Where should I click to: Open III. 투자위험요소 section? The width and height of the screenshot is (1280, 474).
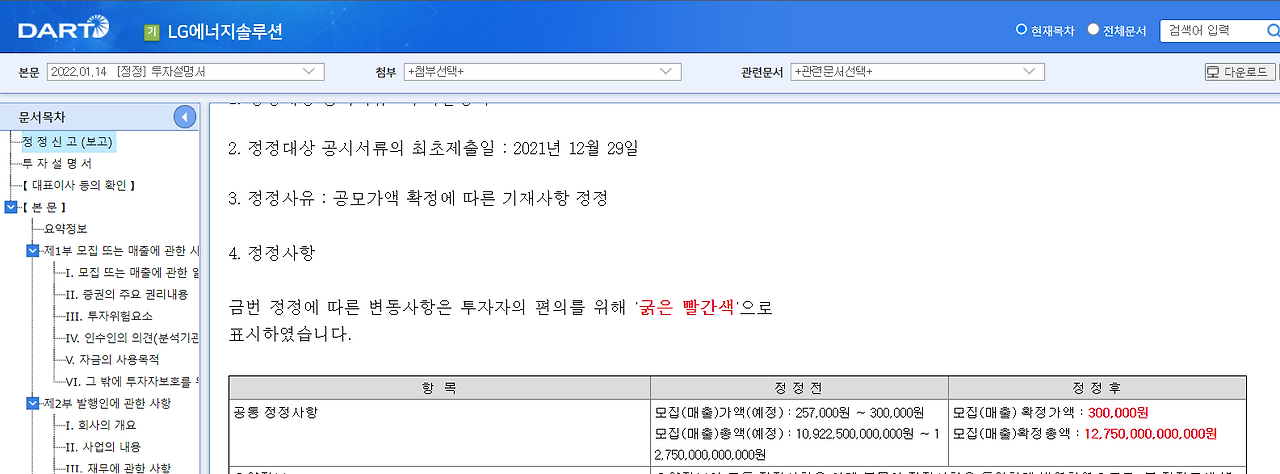pyautogui.click(x=109, y=316)
